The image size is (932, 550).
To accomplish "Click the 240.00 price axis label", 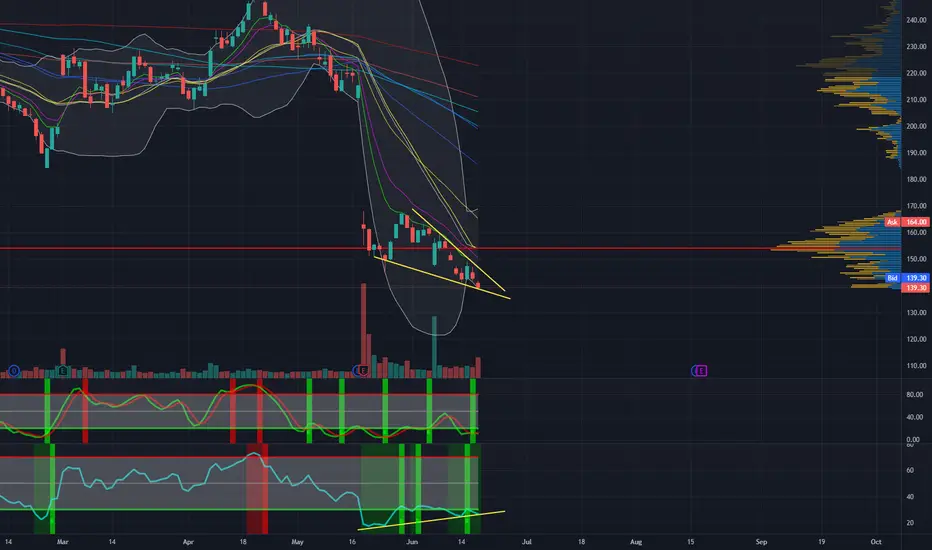I will [916, 20].
